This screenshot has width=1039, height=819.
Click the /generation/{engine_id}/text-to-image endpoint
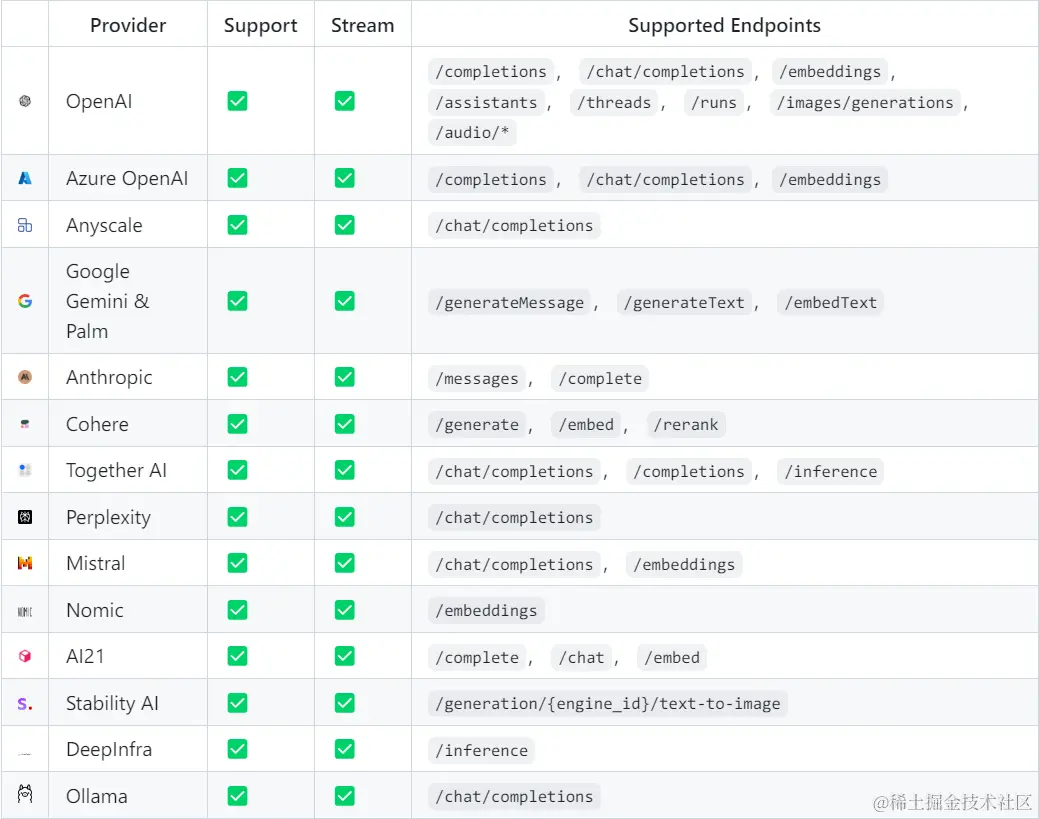point(608,704)
